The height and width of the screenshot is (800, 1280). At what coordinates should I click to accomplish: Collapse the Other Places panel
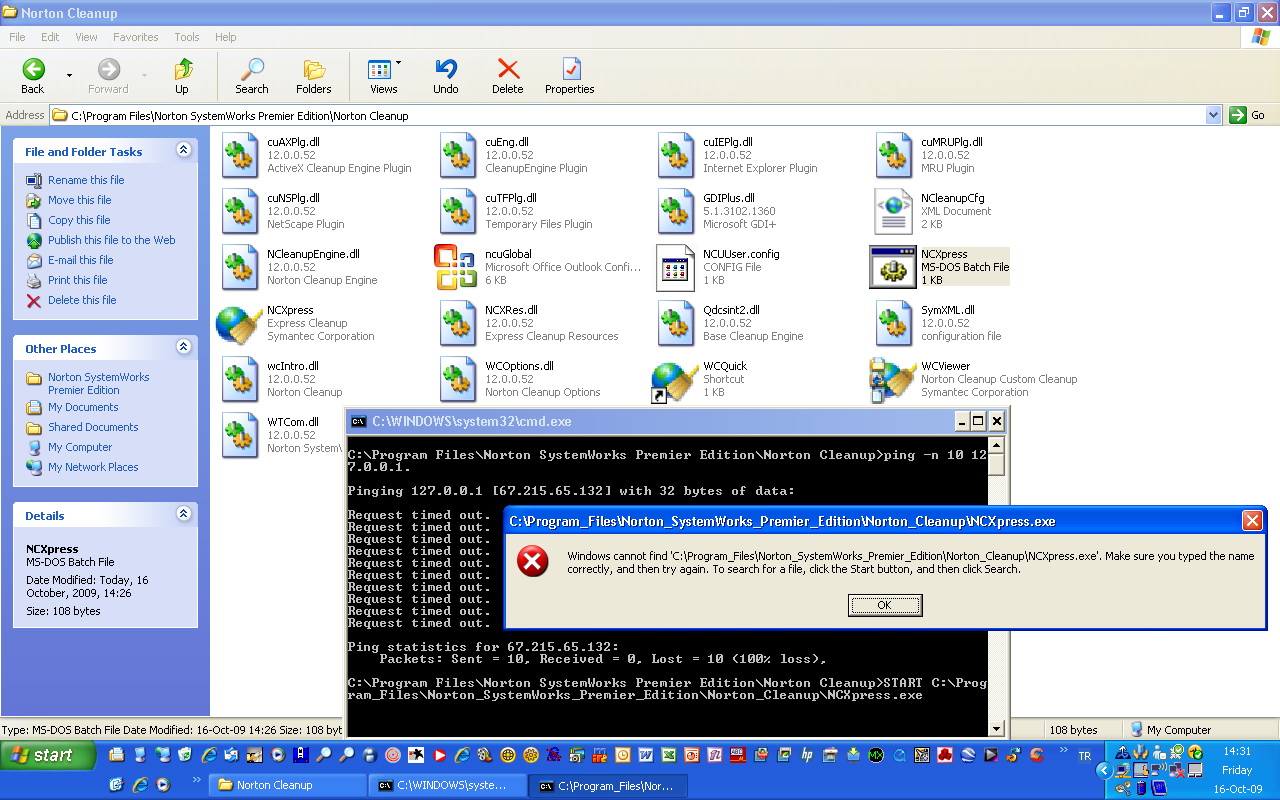coord(183,347)
